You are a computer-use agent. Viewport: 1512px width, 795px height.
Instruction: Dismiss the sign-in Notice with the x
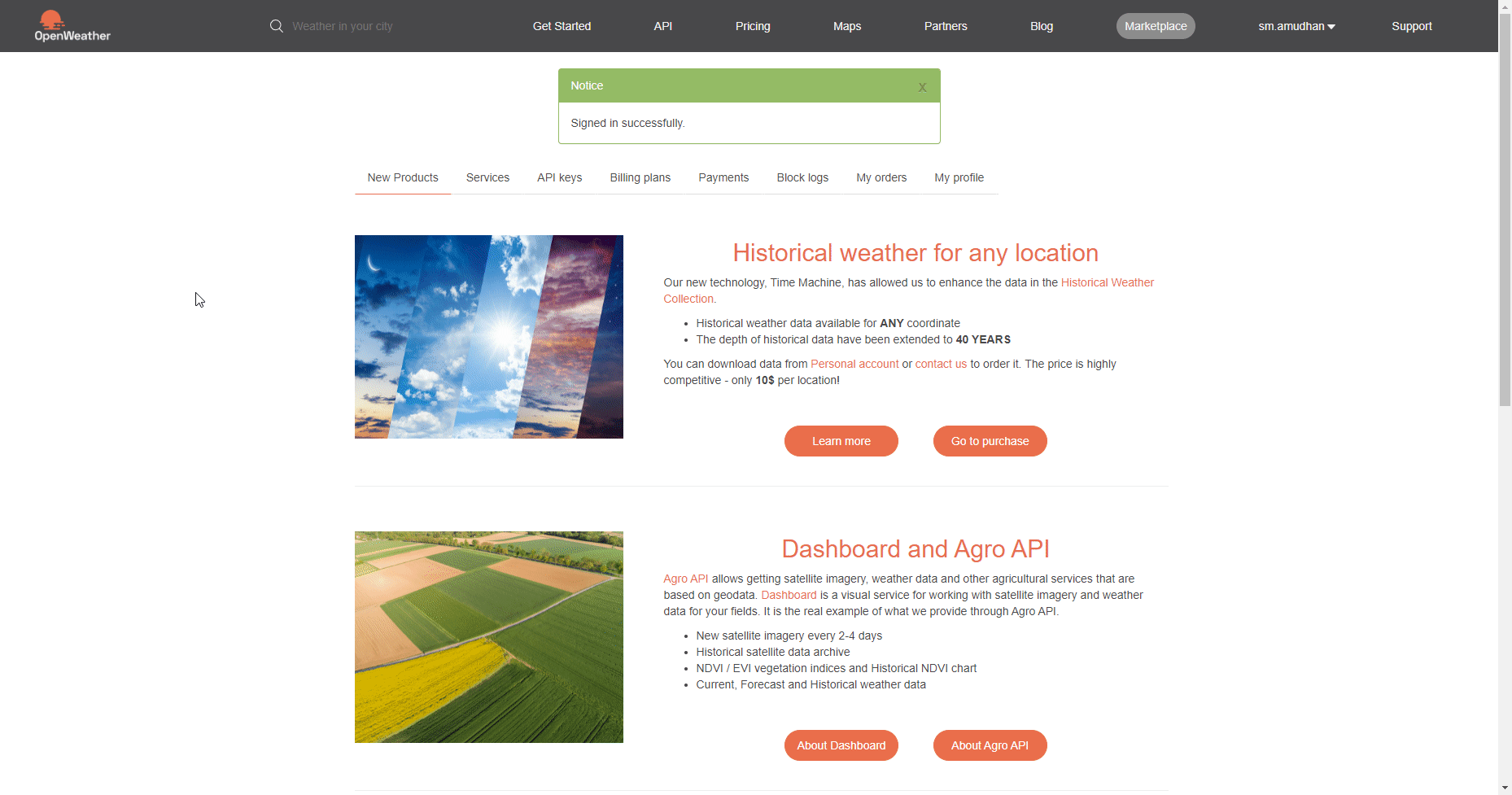click(922, 86)
